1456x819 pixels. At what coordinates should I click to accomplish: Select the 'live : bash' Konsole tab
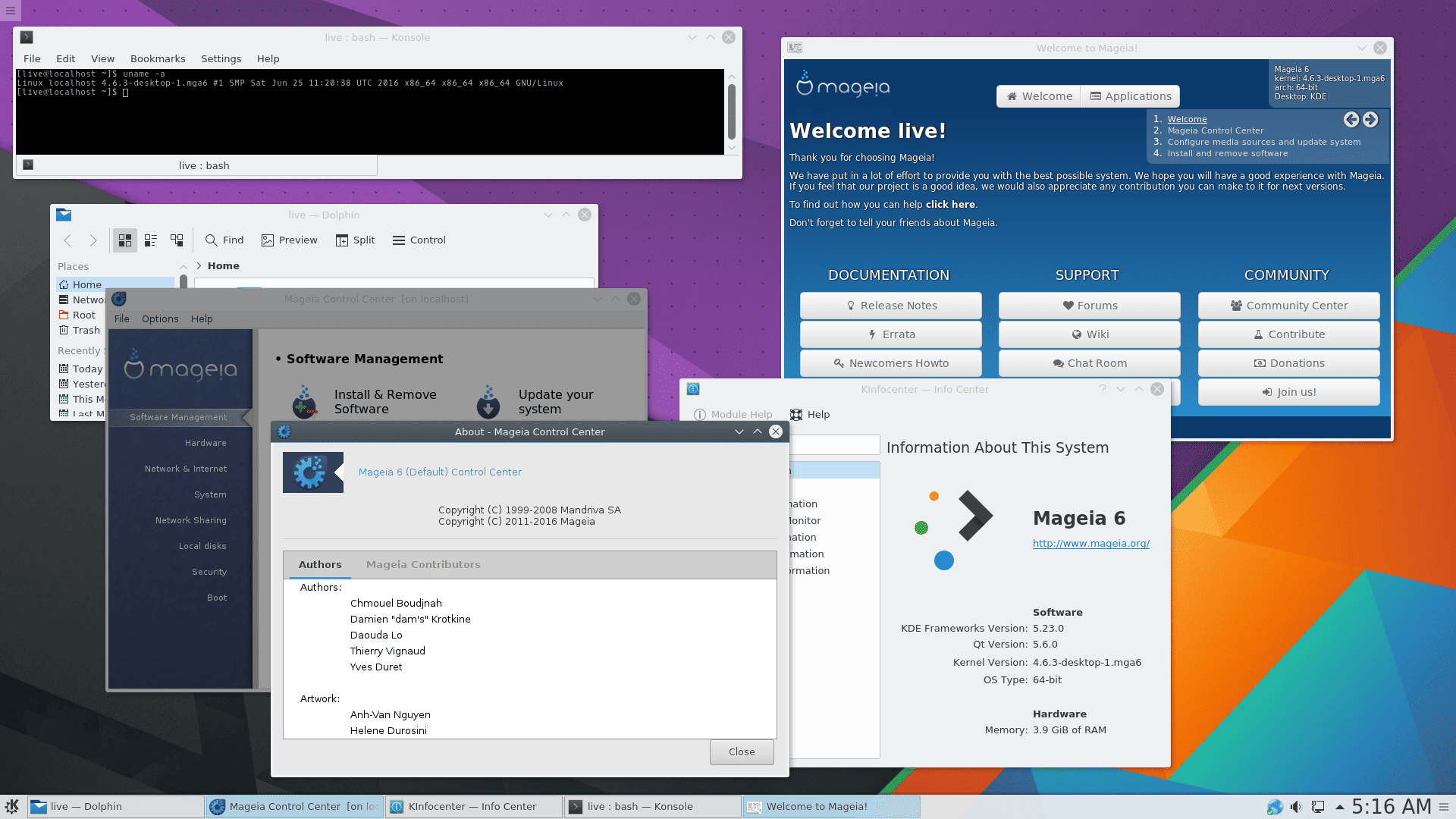click(197, 165)
